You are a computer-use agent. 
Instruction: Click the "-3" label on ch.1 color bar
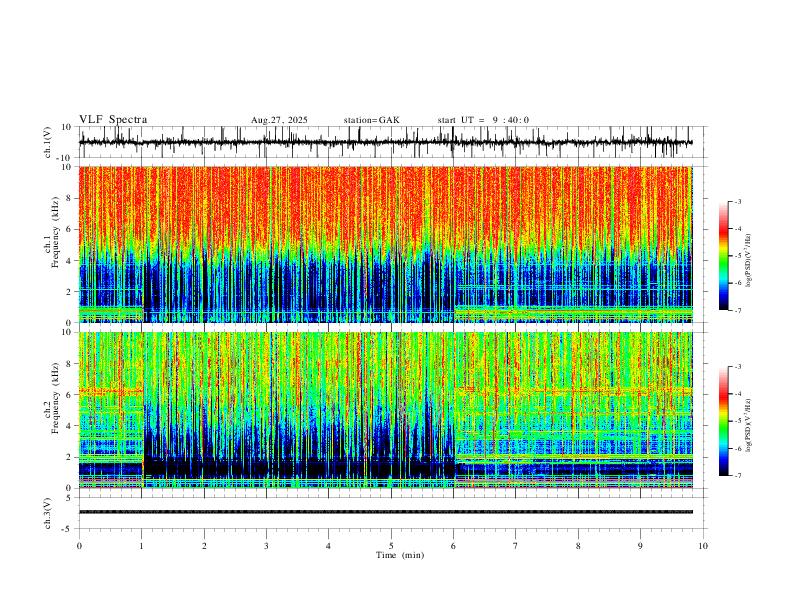pos(737,201)
